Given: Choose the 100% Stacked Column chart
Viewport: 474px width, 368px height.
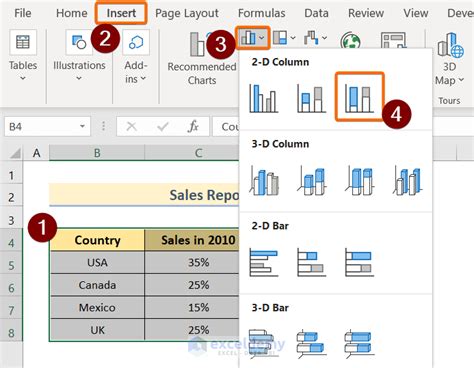Looking at the screenshot, I should (359, 98).
